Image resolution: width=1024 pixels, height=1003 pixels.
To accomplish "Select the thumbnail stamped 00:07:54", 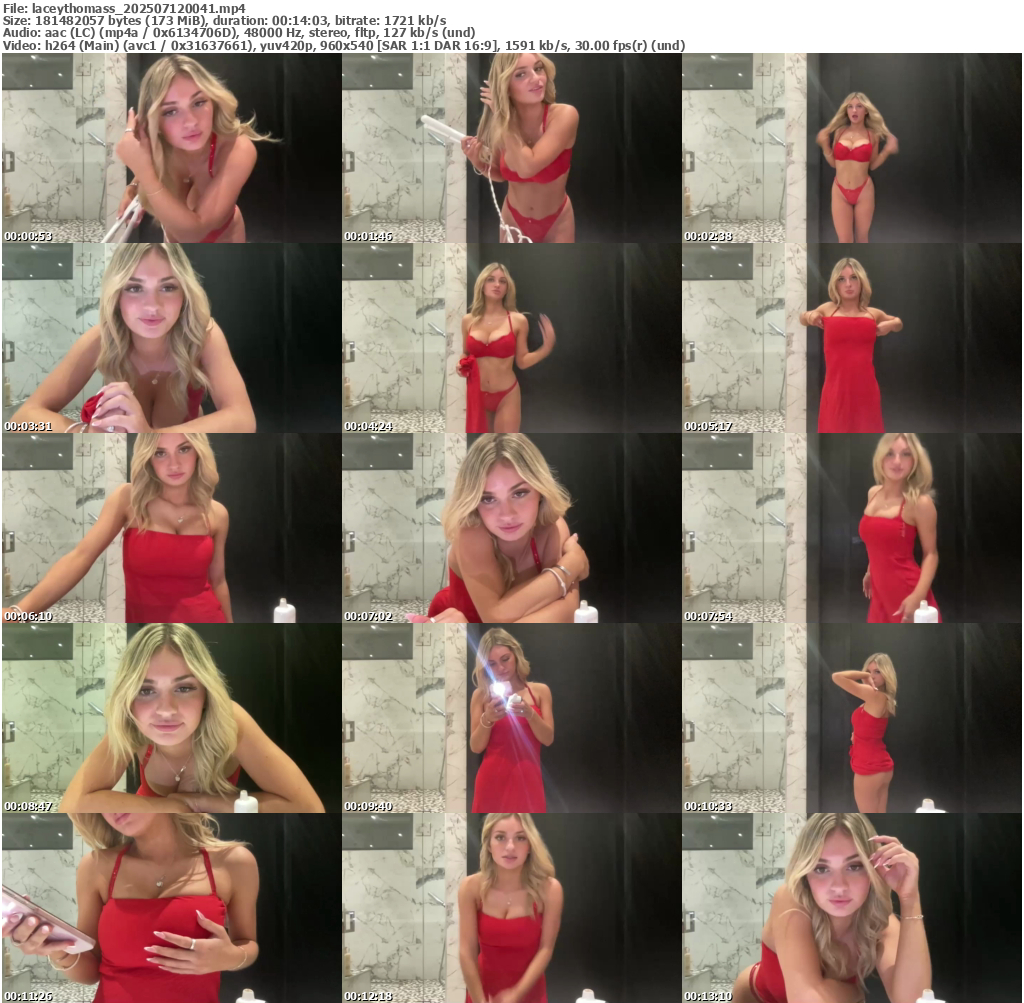I will [852, 528].
